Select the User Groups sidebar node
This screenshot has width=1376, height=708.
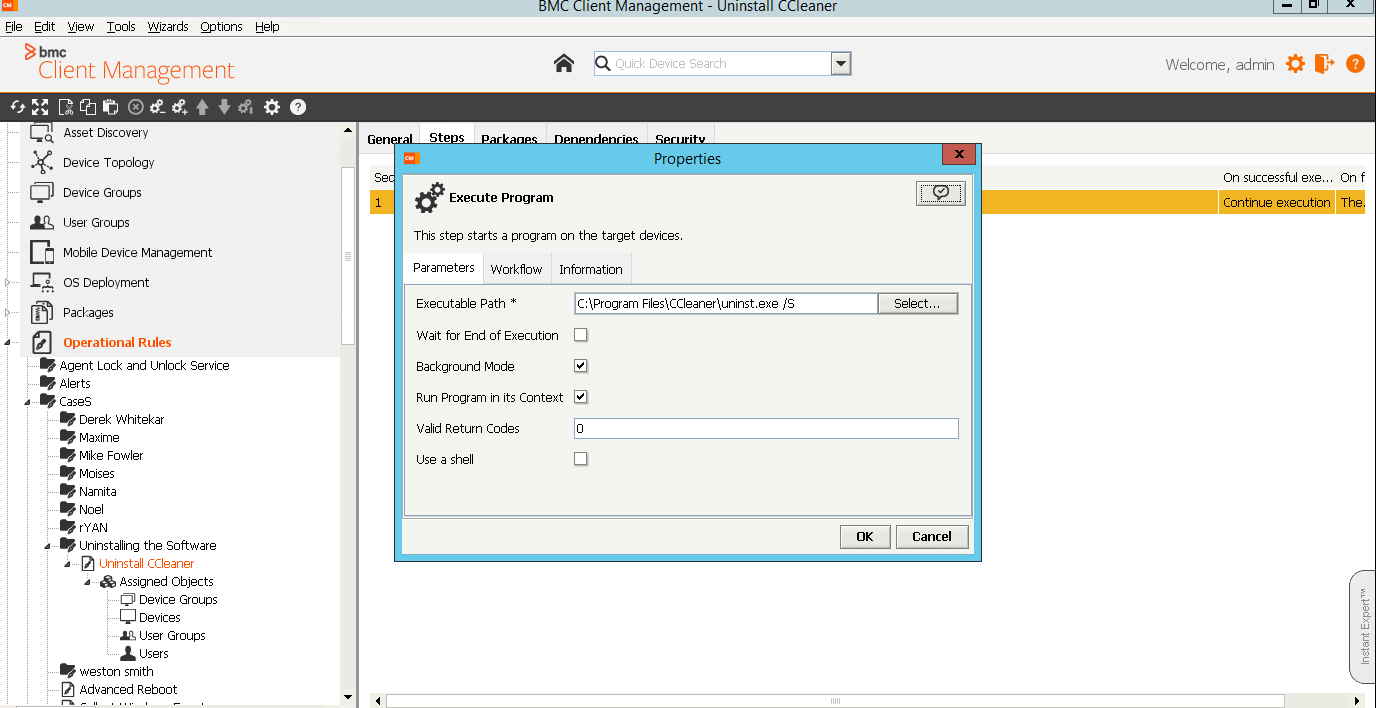coord(96,222)
